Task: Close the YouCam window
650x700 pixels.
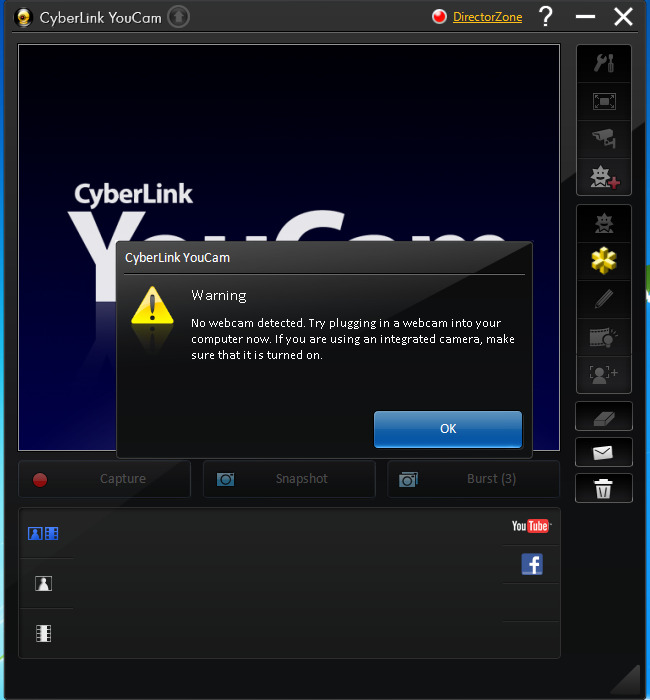Action: point(623,17)
